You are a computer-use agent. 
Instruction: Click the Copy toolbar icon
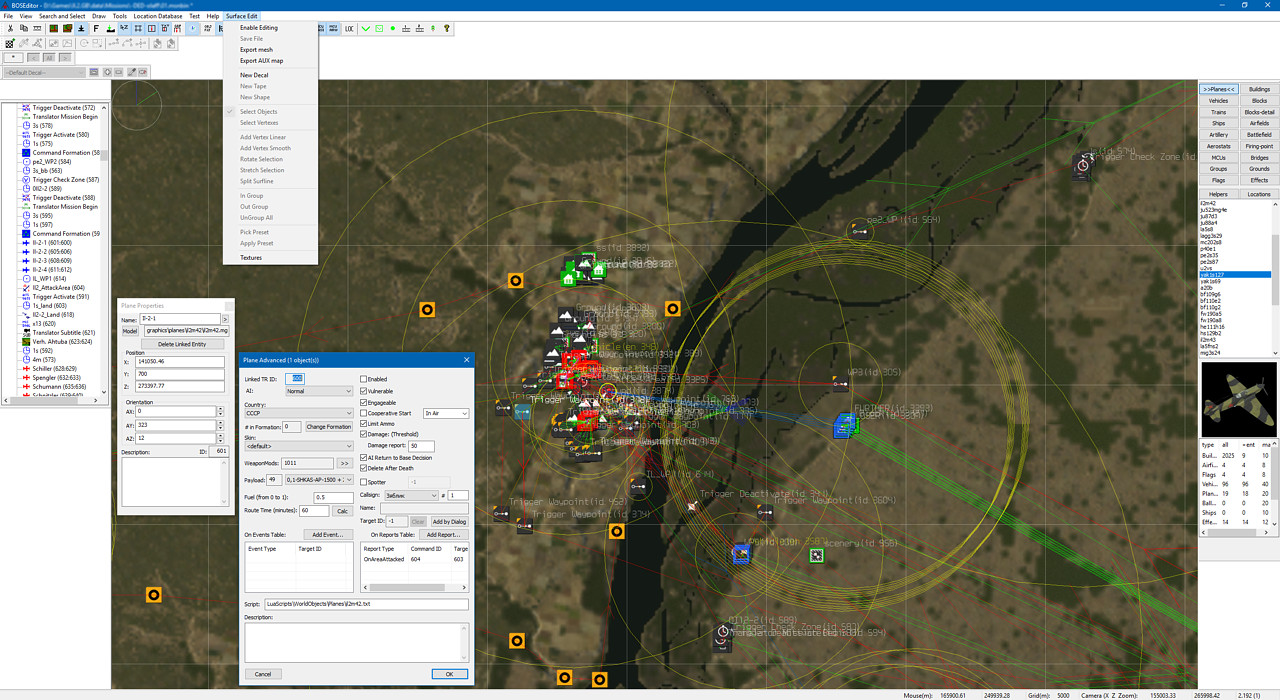point(24,28)
